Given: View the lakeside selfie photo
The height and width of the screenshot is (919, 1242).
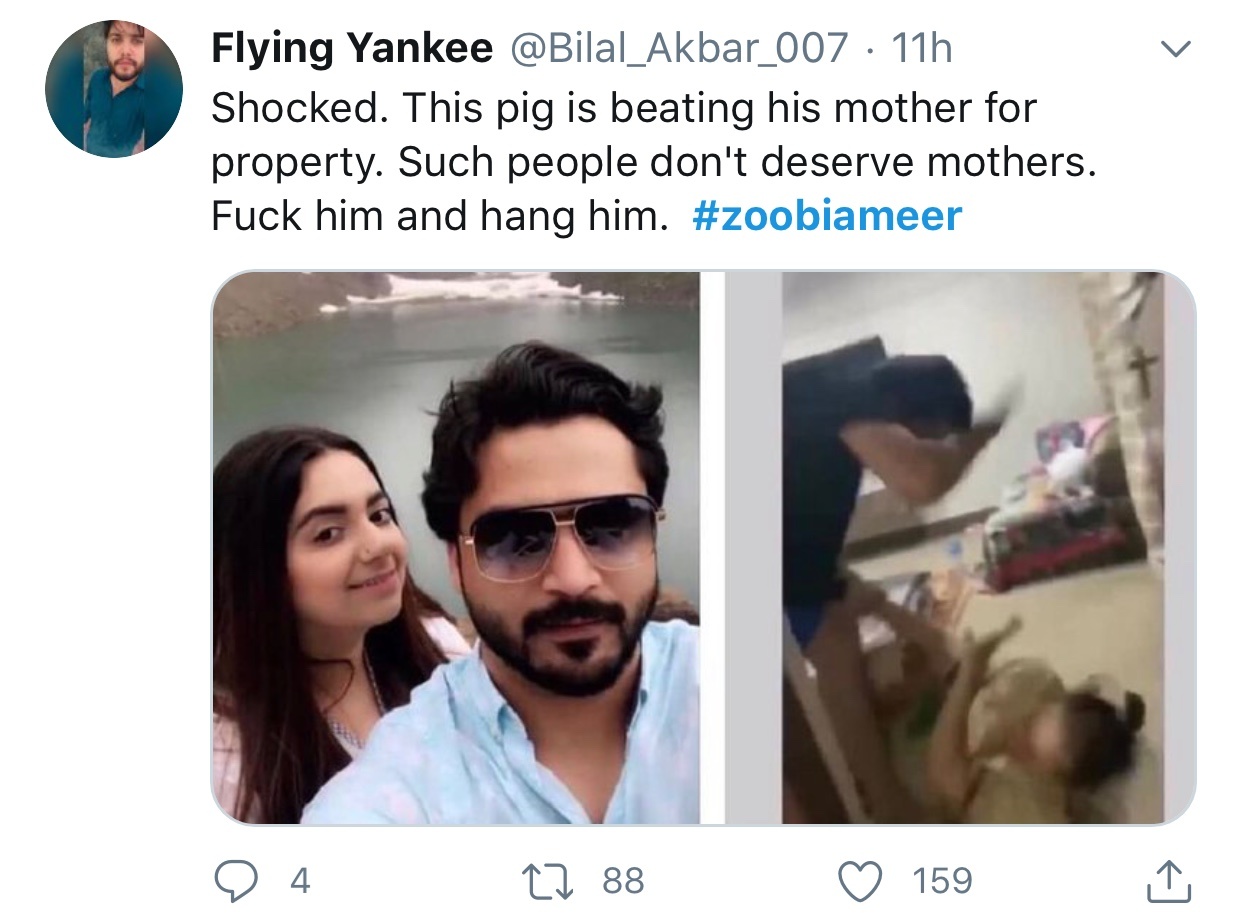Looking at the screenshot, I should click(456, 548).
